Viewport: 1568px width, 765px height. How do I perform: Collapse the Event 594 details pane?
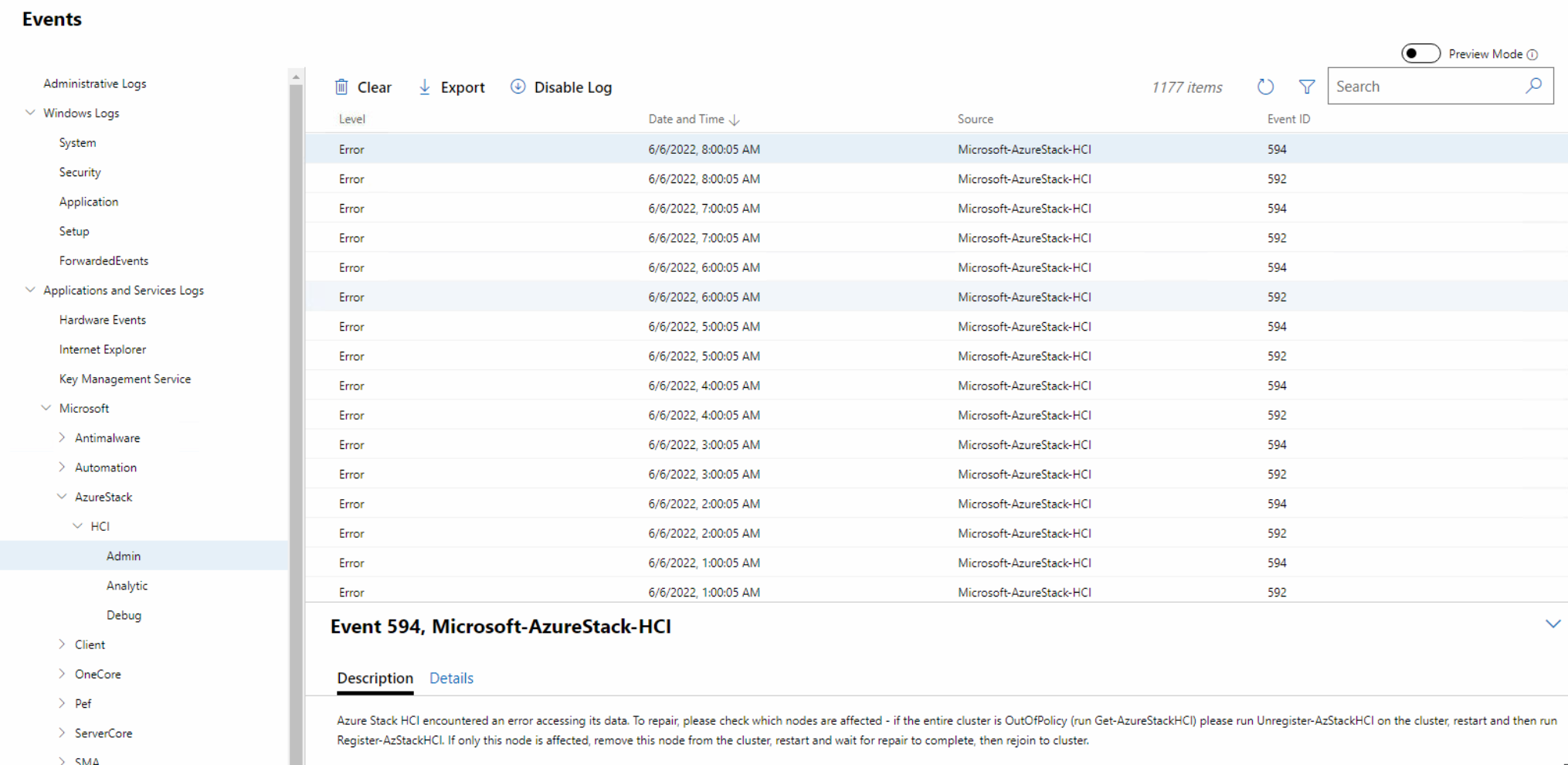[1553, 623]
